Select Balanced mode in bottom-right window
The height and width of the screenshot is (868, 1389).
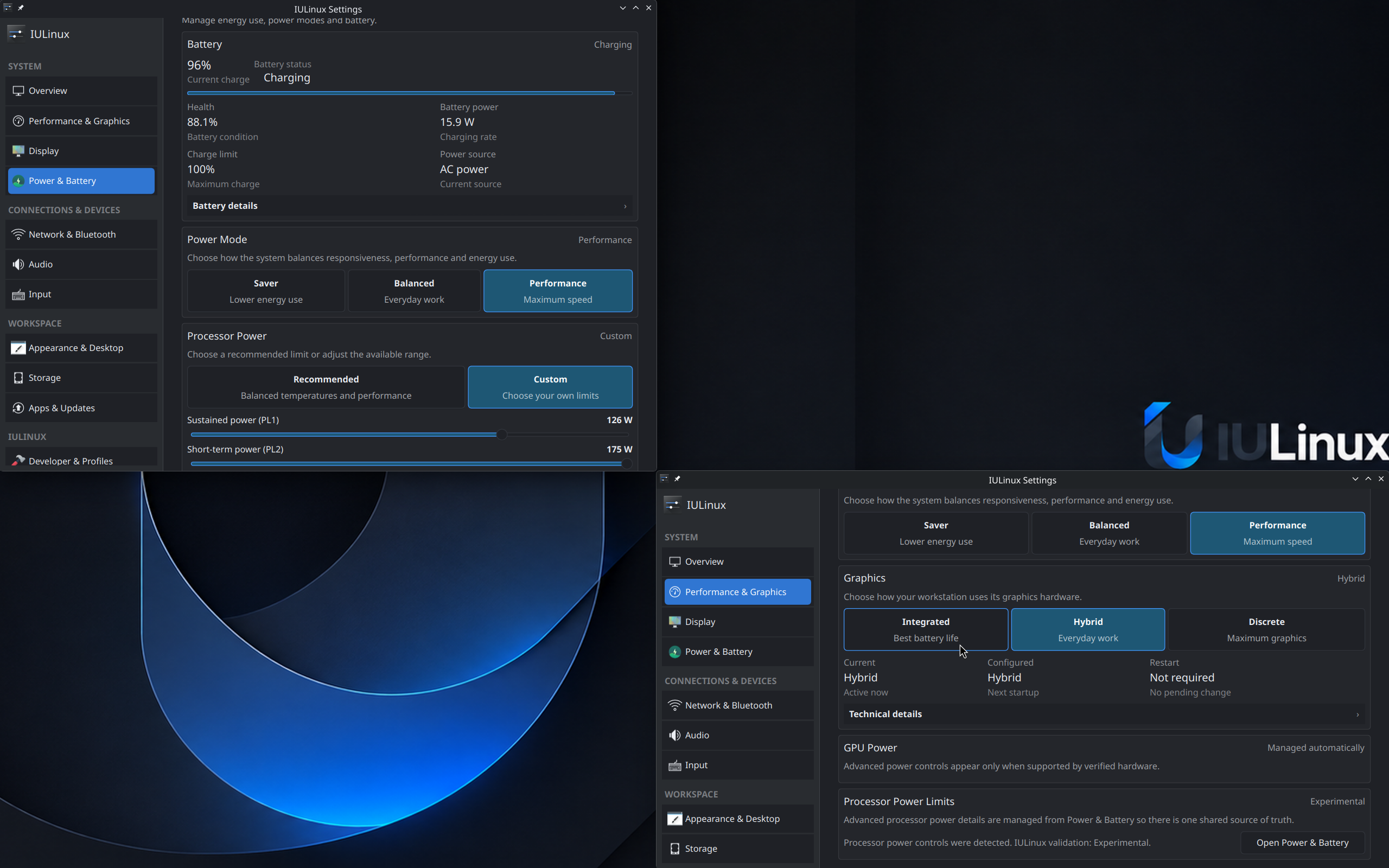click(1109, 533)
